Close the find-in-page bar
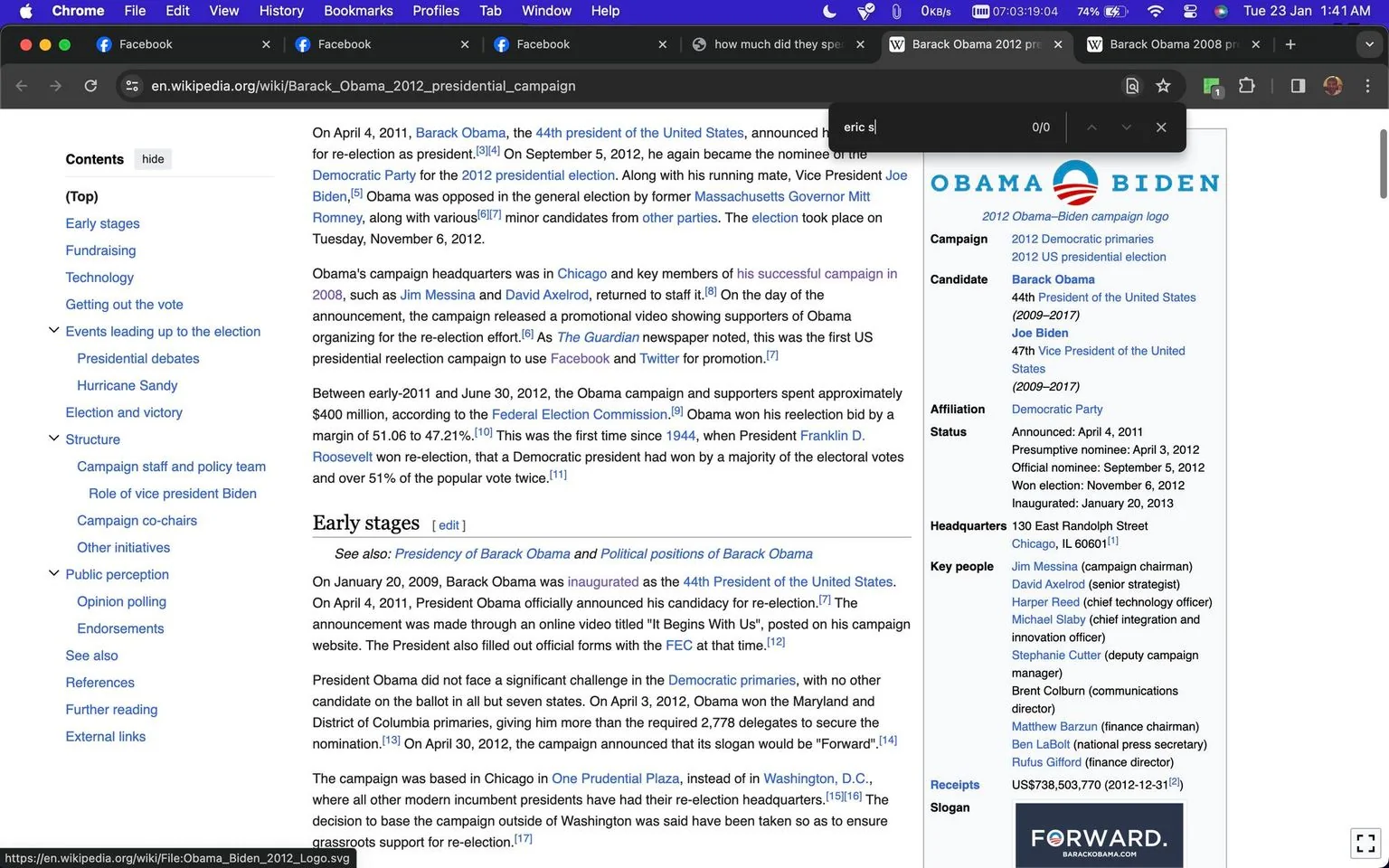 (1161, 127)
